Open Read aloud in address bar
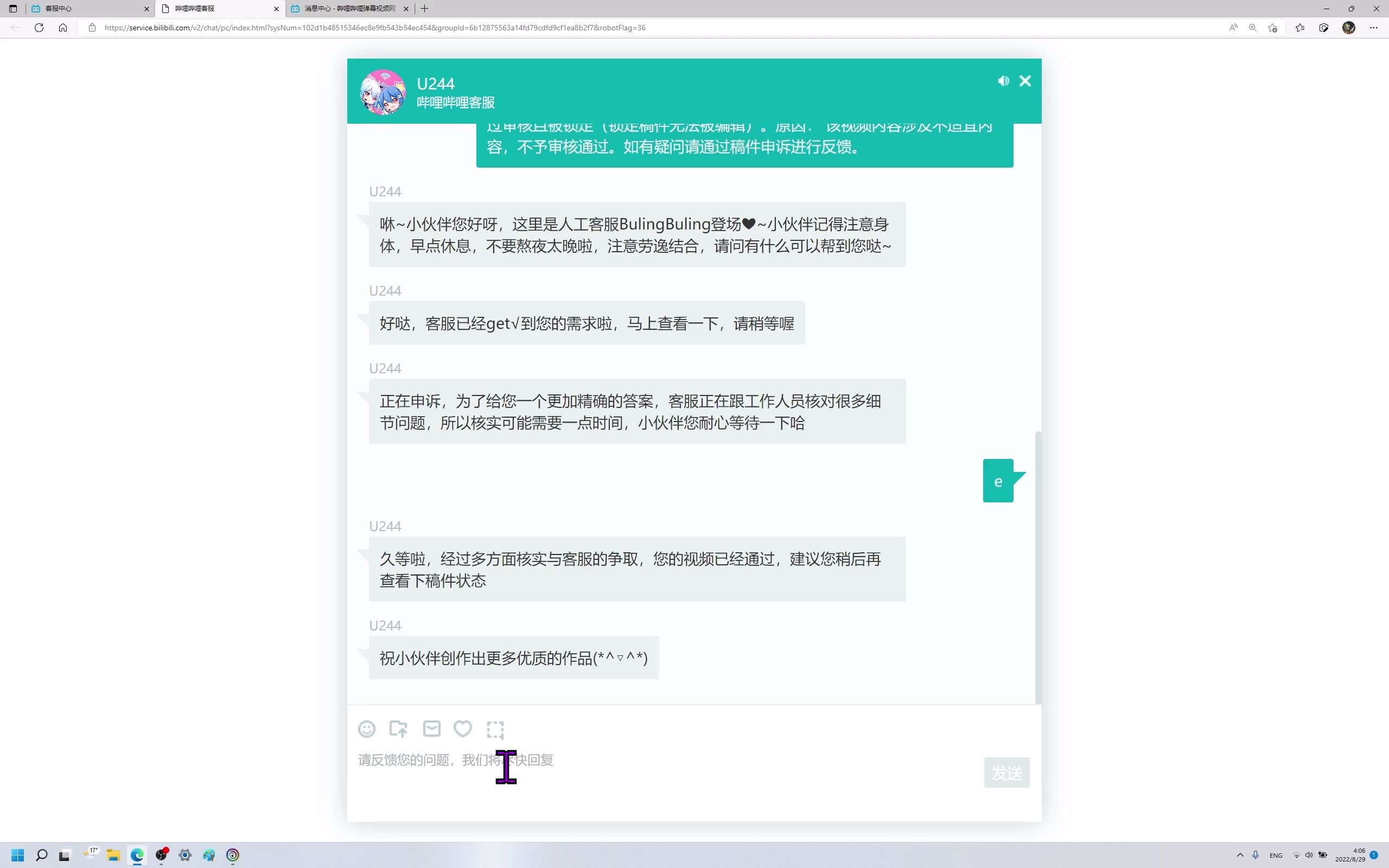 pos(1233,28)
